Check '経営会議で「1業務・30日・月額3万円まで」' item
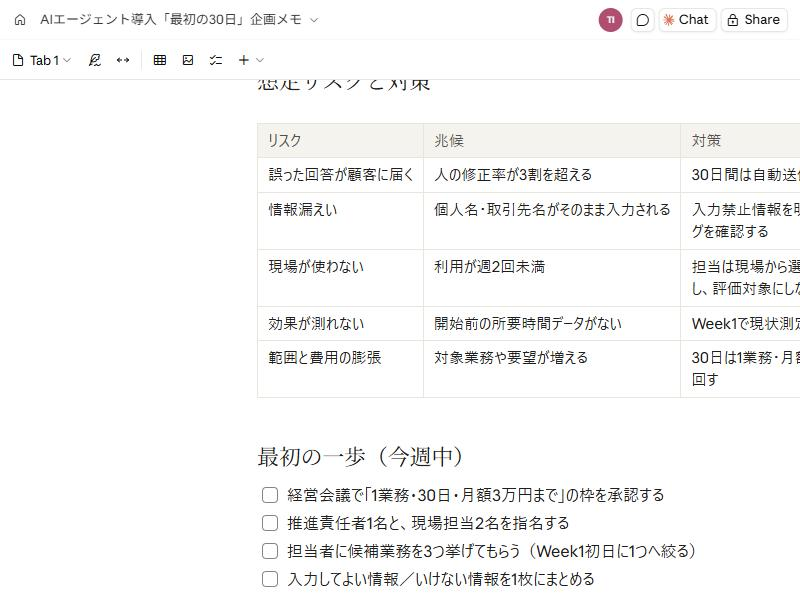The image size is (800, 600). coord(270,495)
